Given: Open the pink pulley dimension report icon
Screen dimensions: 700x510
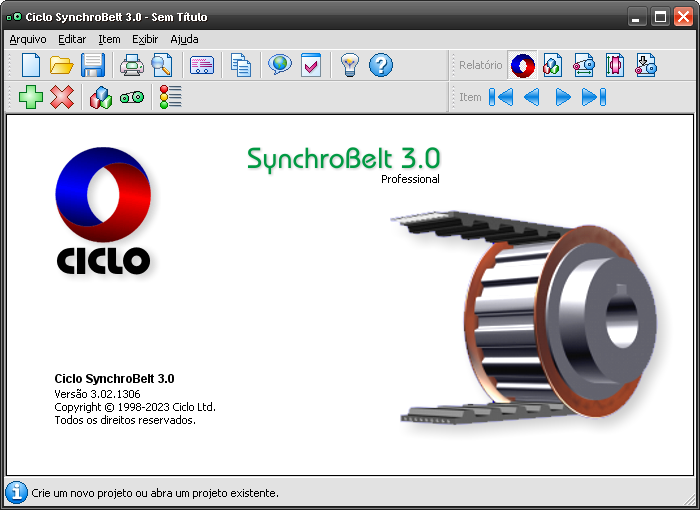Looking at the screenshot, I should tap(615, 66).
